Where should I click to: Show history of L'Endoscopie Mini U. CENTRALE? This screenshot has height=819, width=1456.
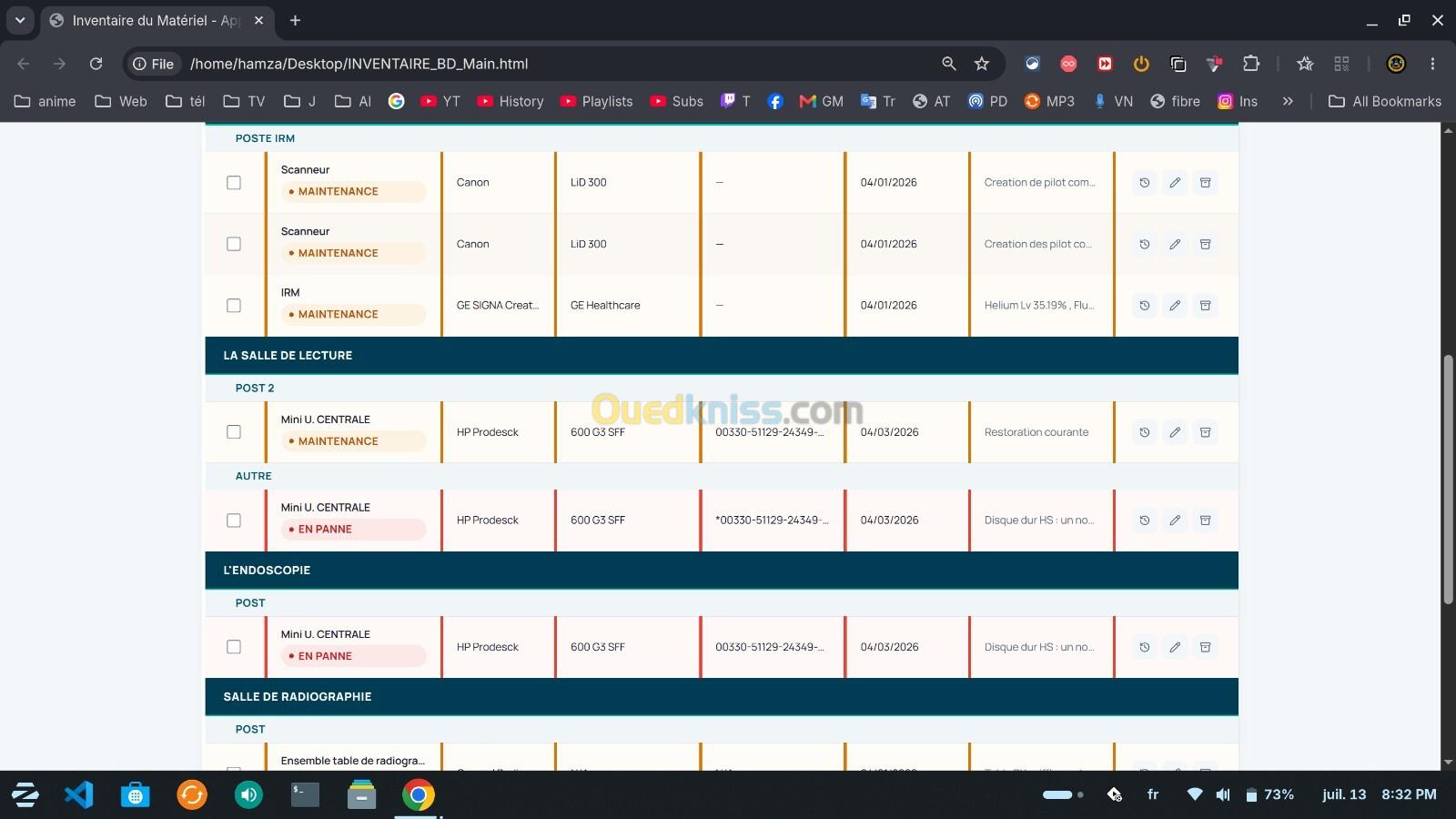click(1145, 647)
